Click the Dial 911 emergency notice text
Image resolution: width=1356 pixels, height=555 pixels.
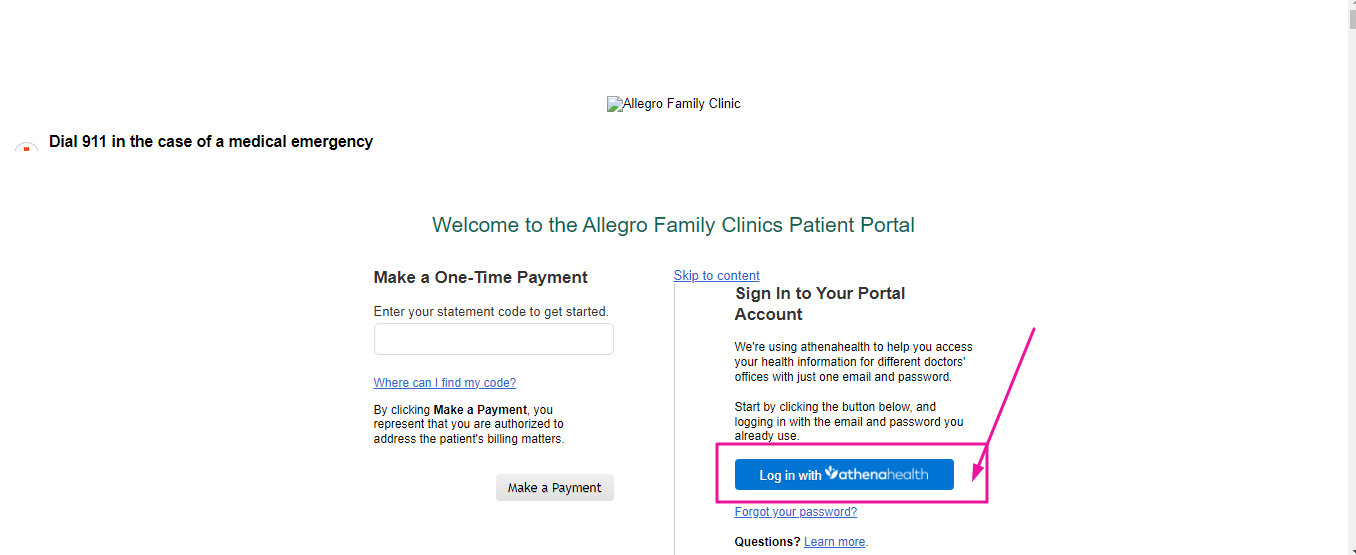[x=211, y=142]
